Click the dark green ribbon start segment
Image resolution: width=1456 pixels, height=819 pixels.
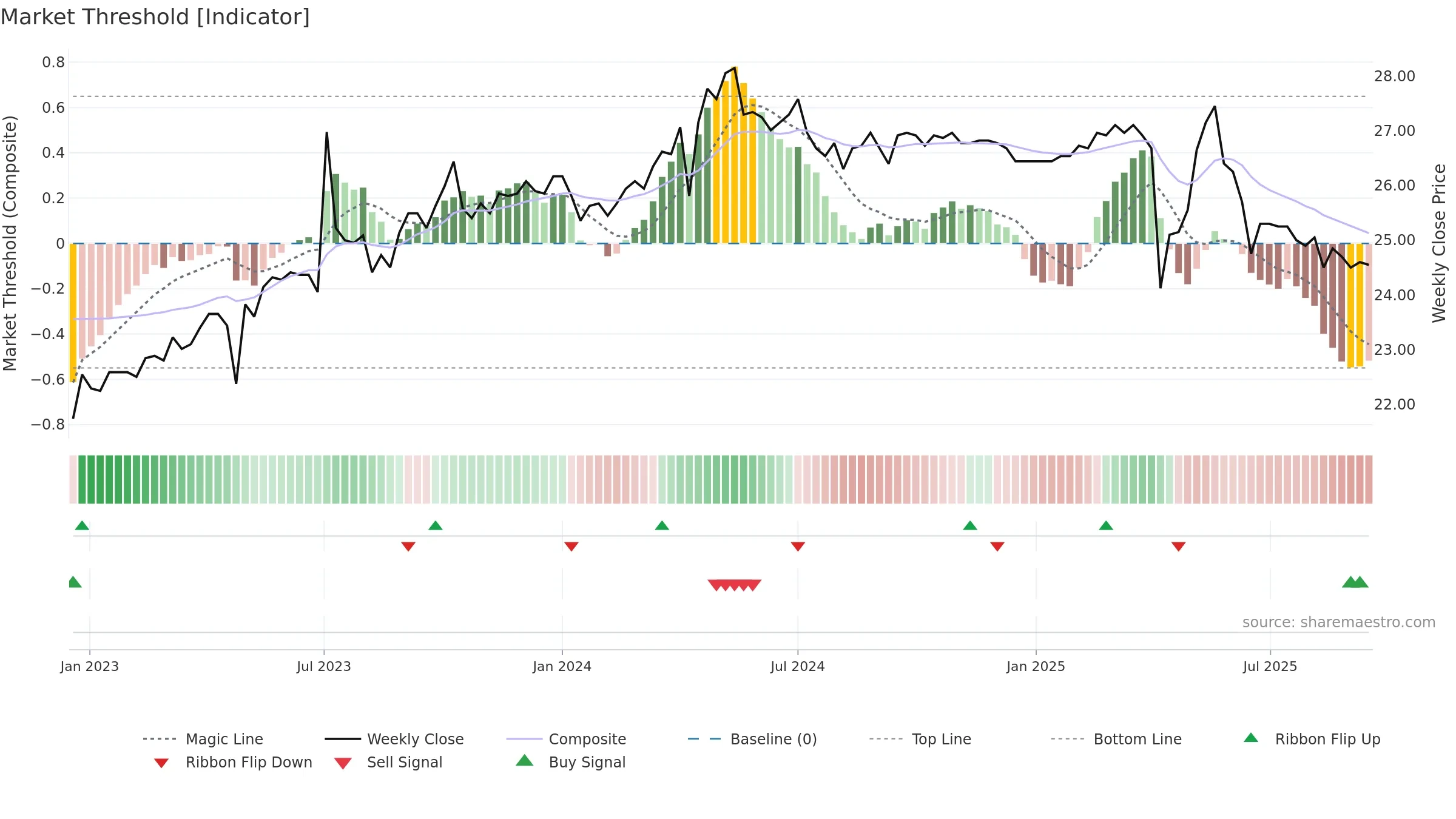coord(82,479)
